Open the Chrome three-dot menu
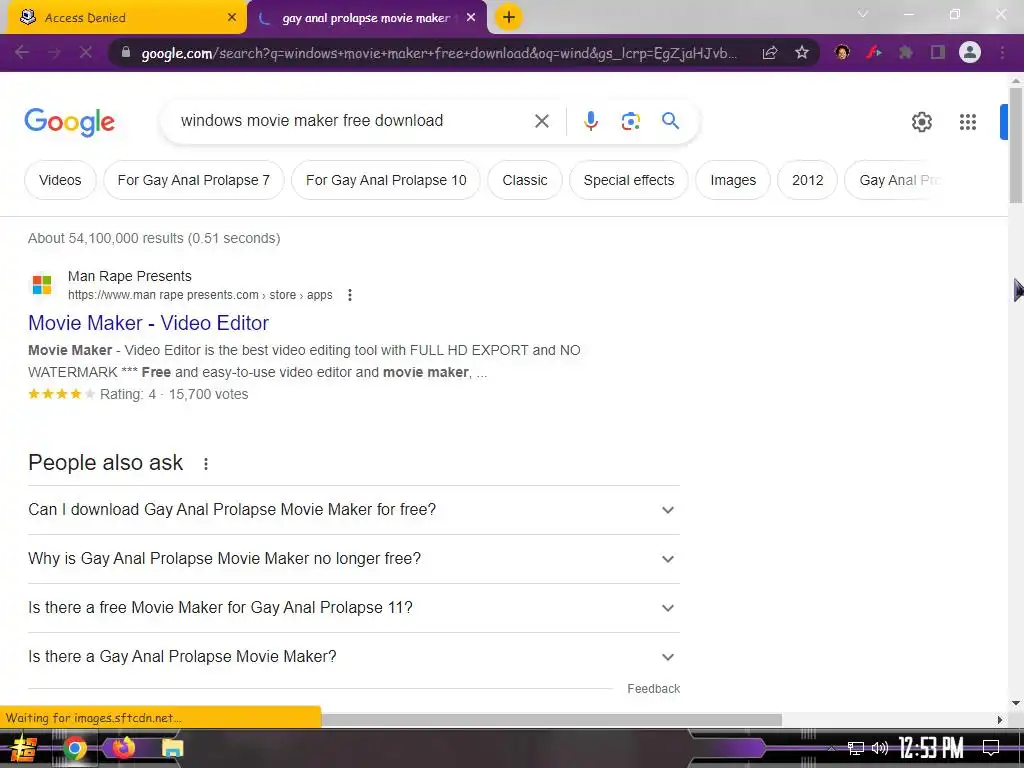1024x768 pixels. tap(1002, 52)
